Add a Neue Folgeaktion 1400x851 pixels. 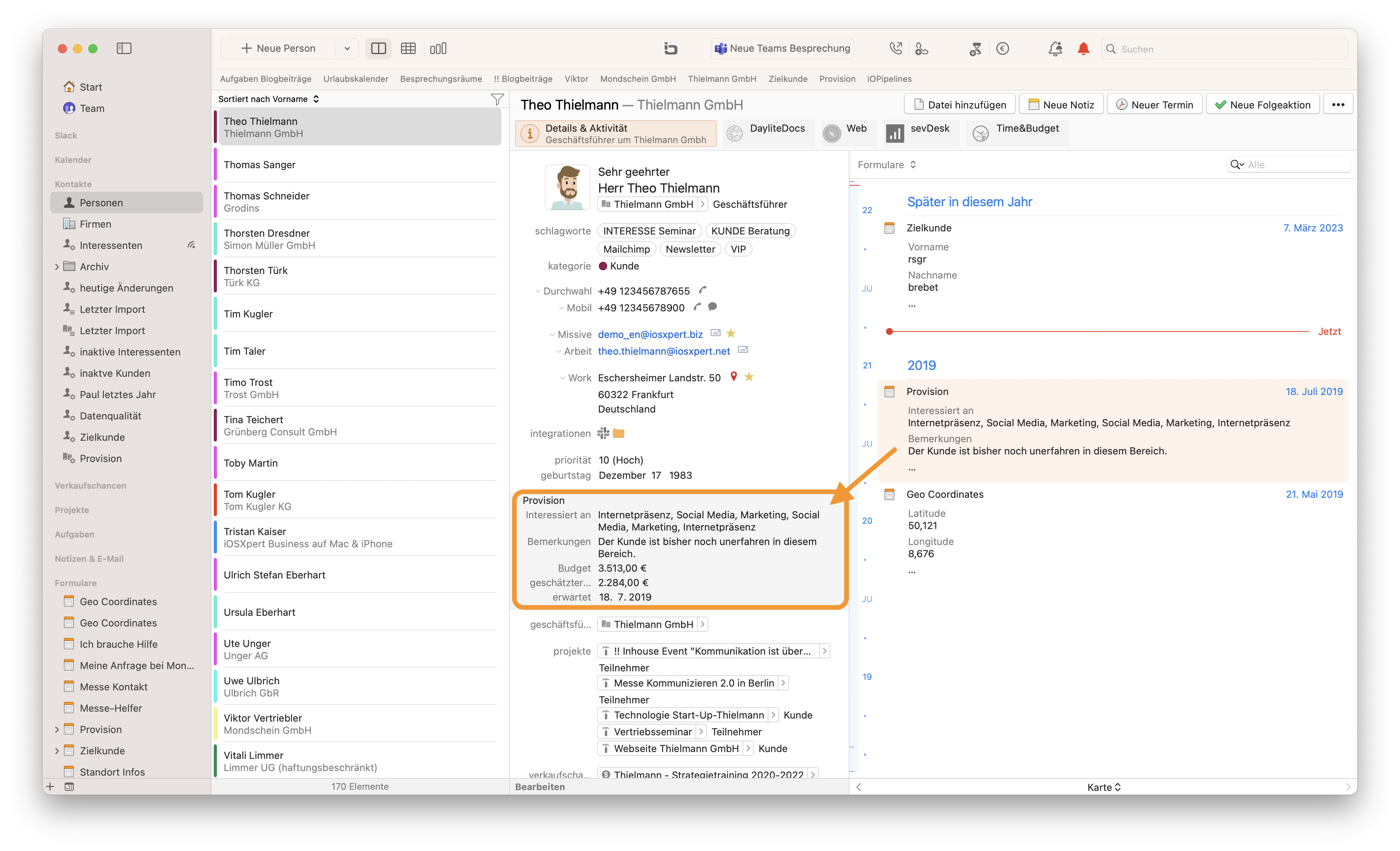tap(1263, 105)
